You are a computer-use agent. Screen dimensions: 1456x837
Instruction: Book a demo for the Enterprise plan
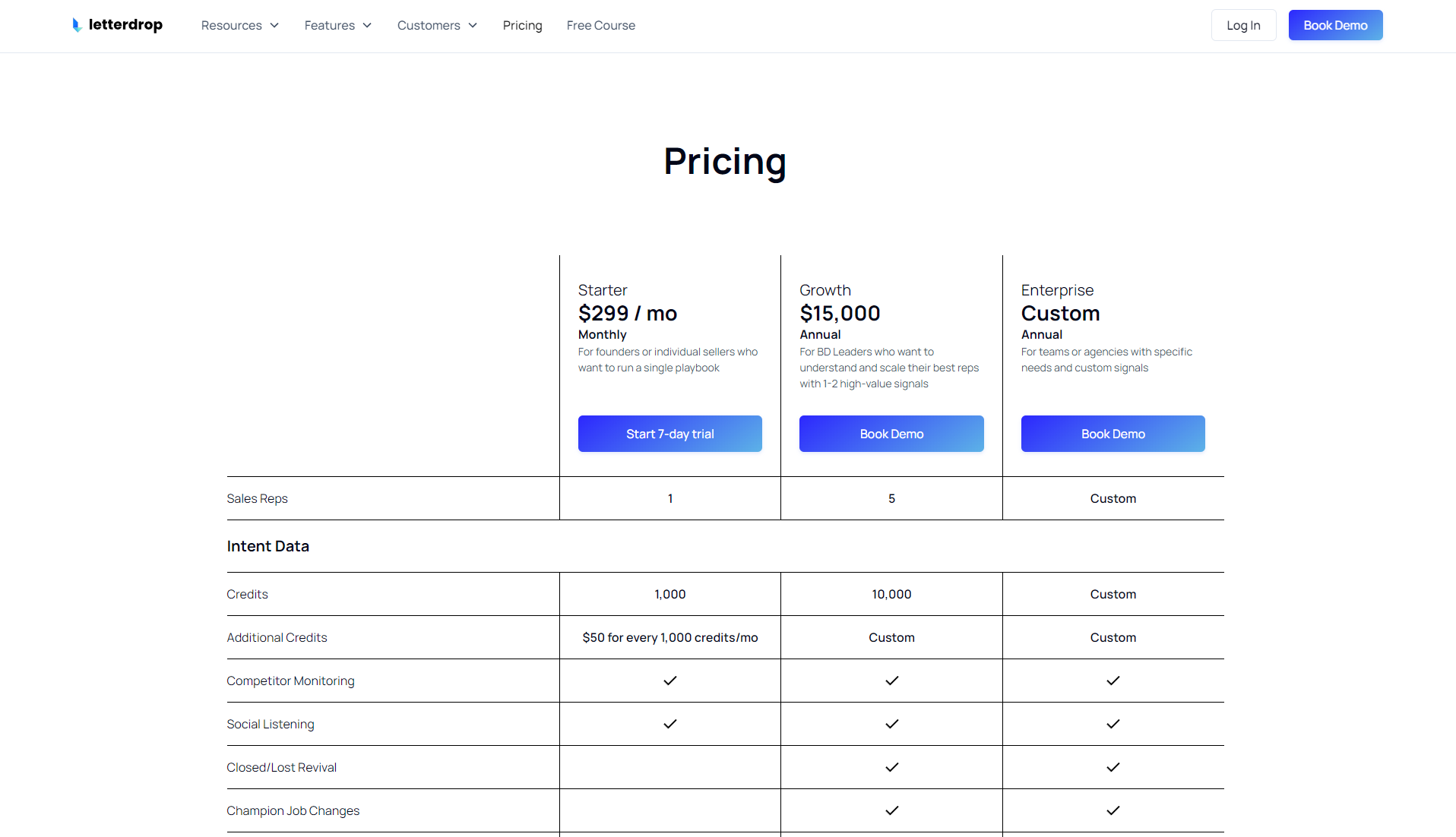[x=1113, y=434]
